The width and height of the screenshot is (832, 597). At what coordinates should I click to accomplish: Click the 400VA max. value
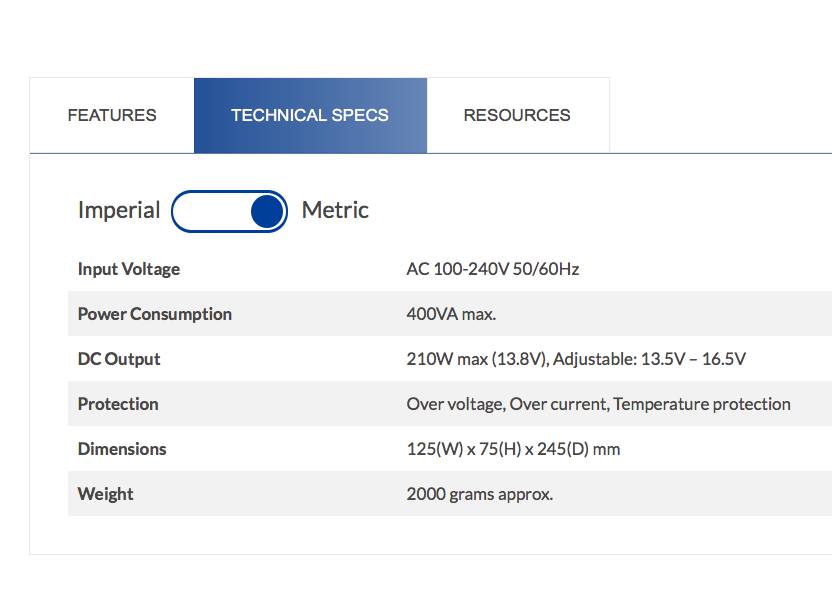[451, 314]
